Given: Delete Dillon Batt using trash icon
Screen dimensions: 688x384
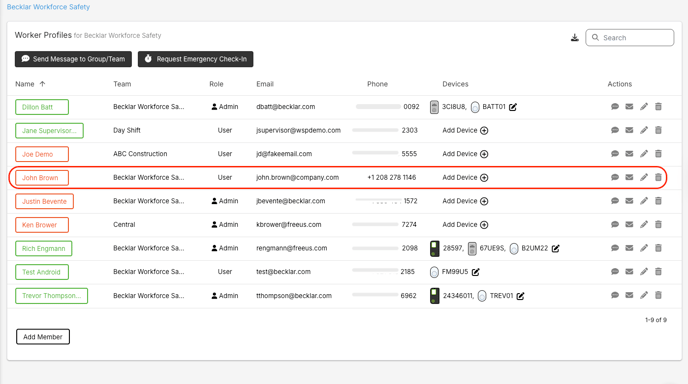Looking at the screenshot, I should point(658,107).
